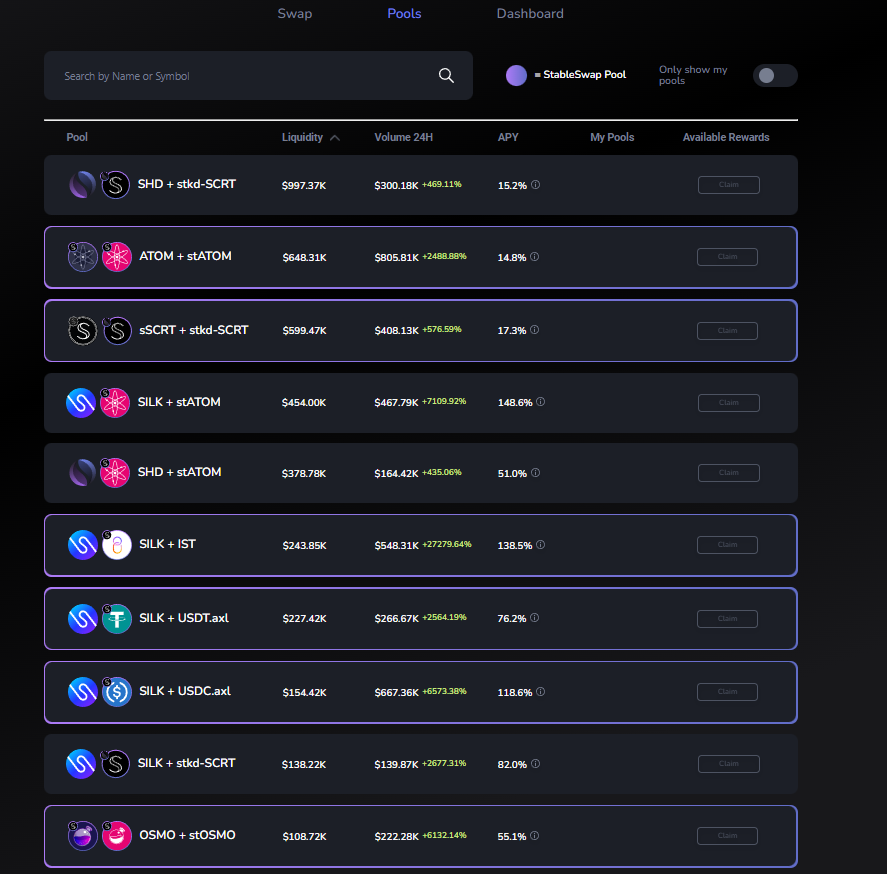This screenshot has height=874, width=887.
Task: Click the sSCRT token icon in sSCRT + stkd-SCRT row
Action: 83,330
